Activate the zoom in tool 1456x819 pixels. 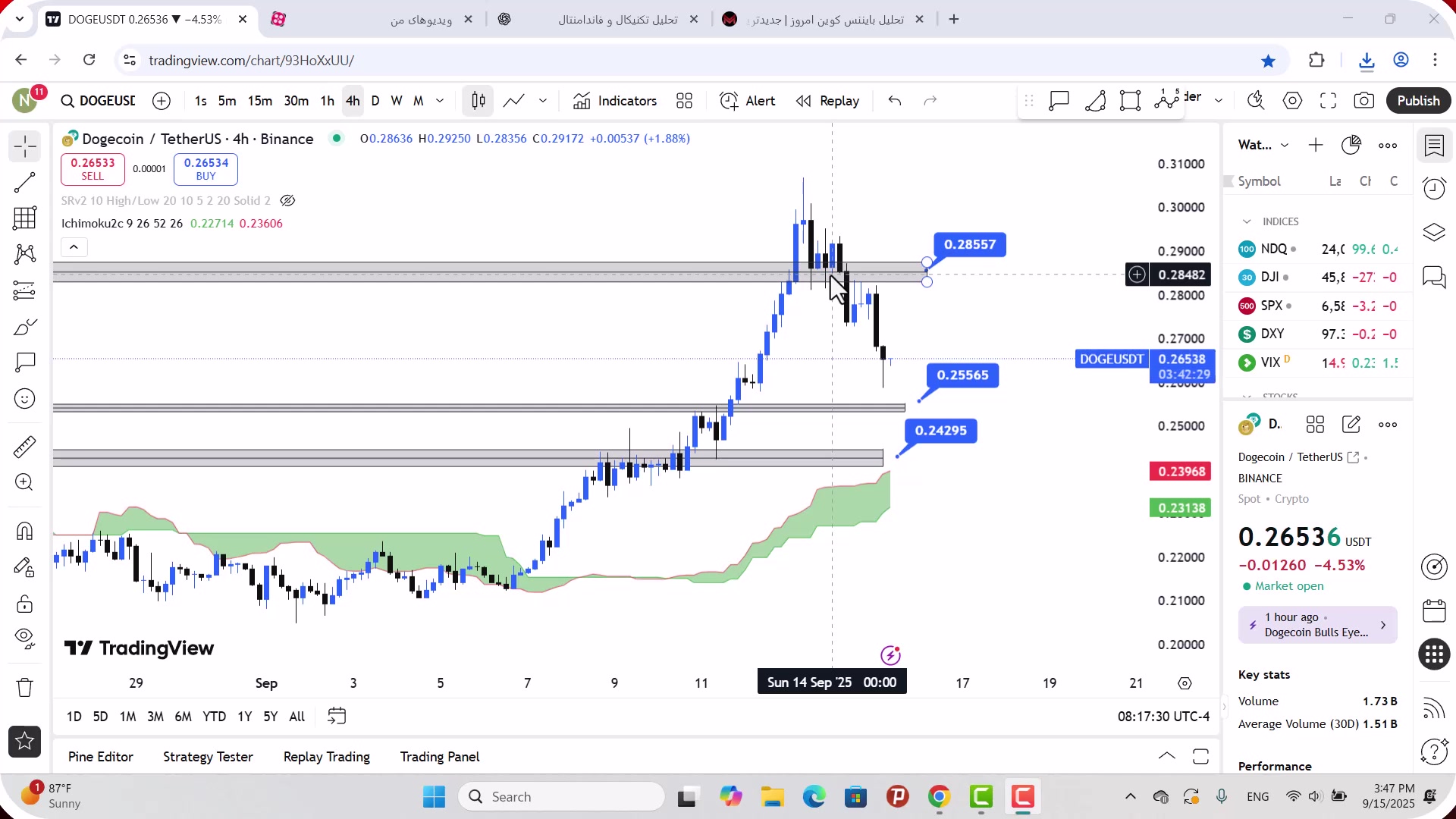[x=25, y=482]
